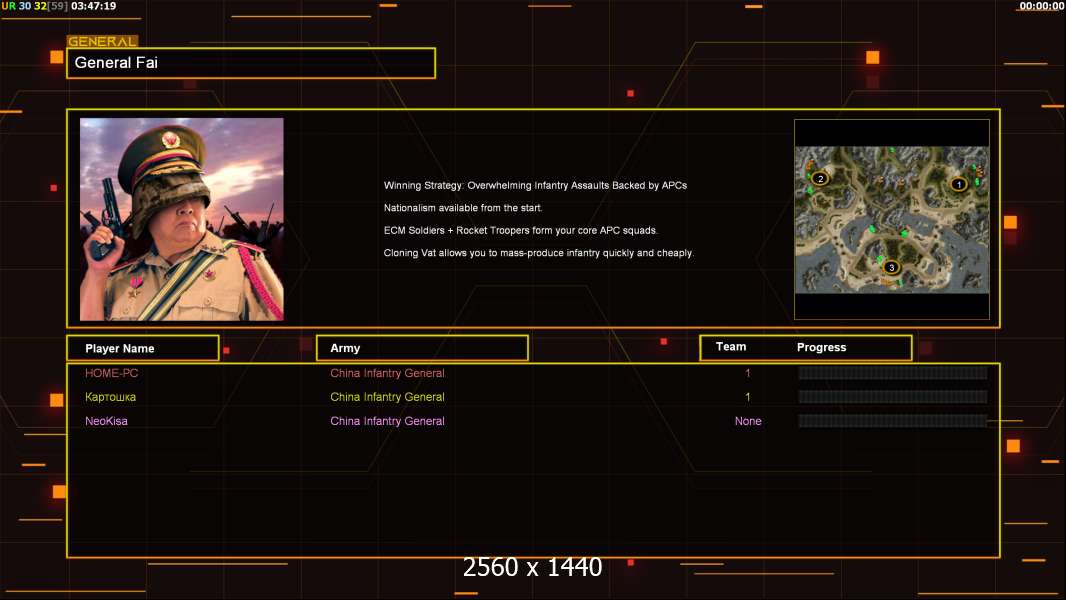The image size is (1066, 600).
Task: Click the Progress column header
Action: pos(821,347)
